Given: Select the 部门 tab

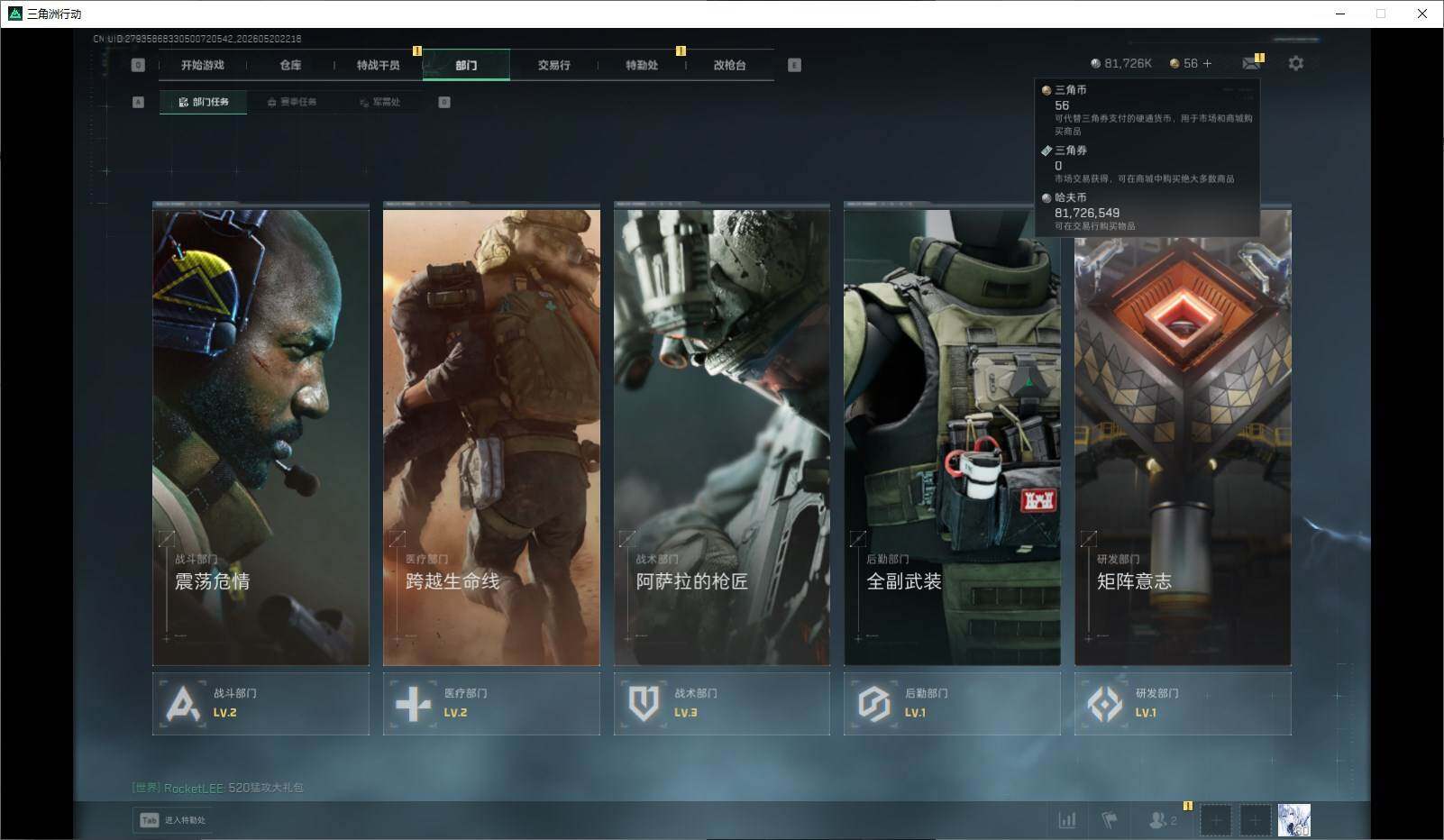Looking at the screenshot, I should pos(466,65).
